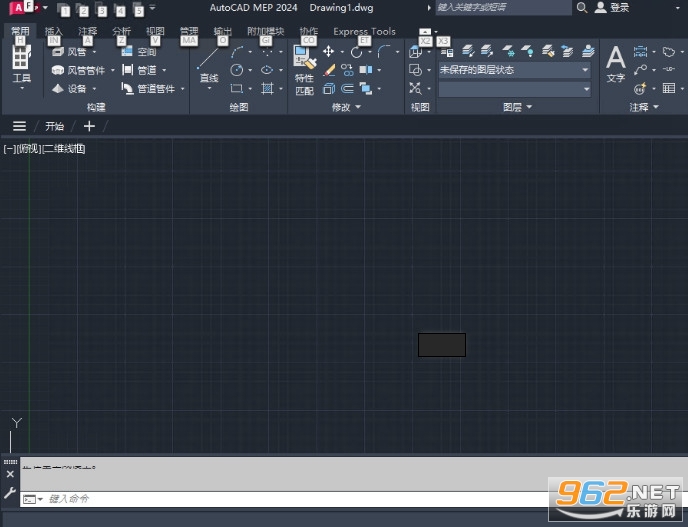Select the 直线 line tool
Screen dimensions: 688x527
click(x=208, y=65)
